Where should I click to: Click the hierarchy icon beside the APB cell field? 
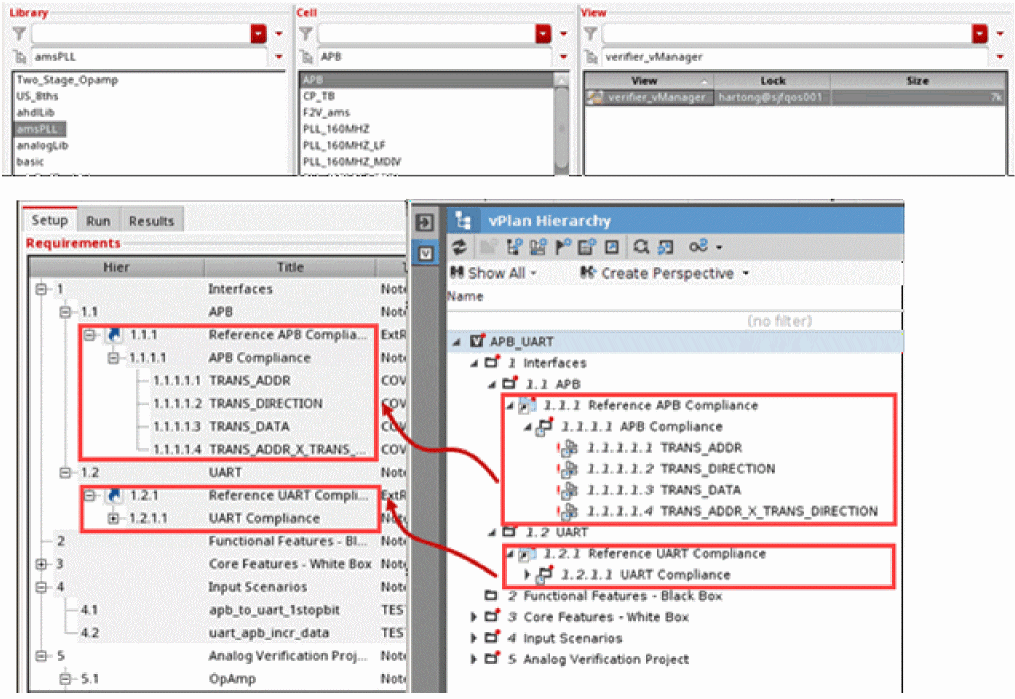(306, 58)
